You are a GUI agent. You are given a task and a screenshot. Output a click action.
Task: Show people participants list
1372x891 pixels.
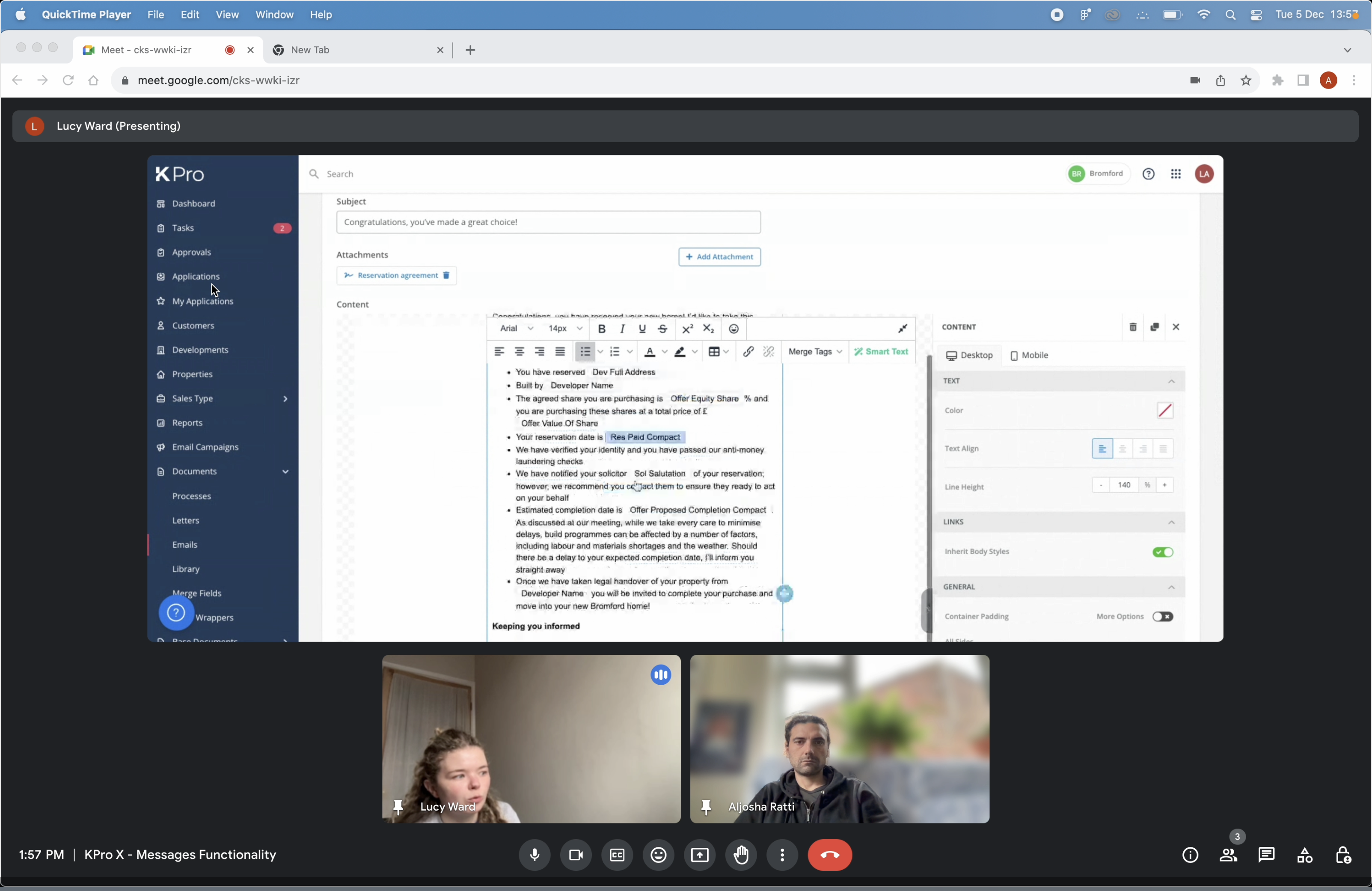click(x=1228, y=855)
